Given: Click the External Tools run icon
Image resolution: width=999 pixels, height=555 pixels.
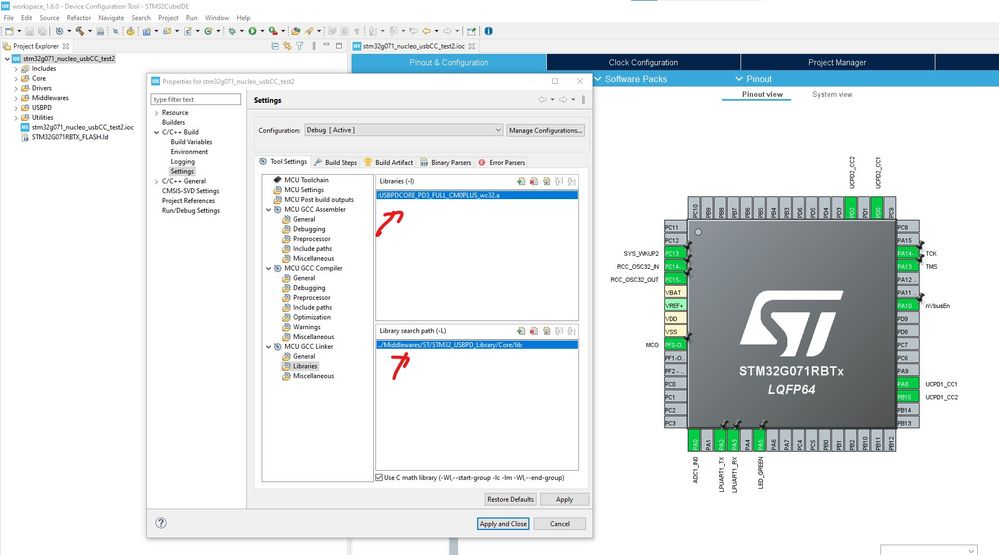Looking at the screenshot, I should tap(273, 31).
